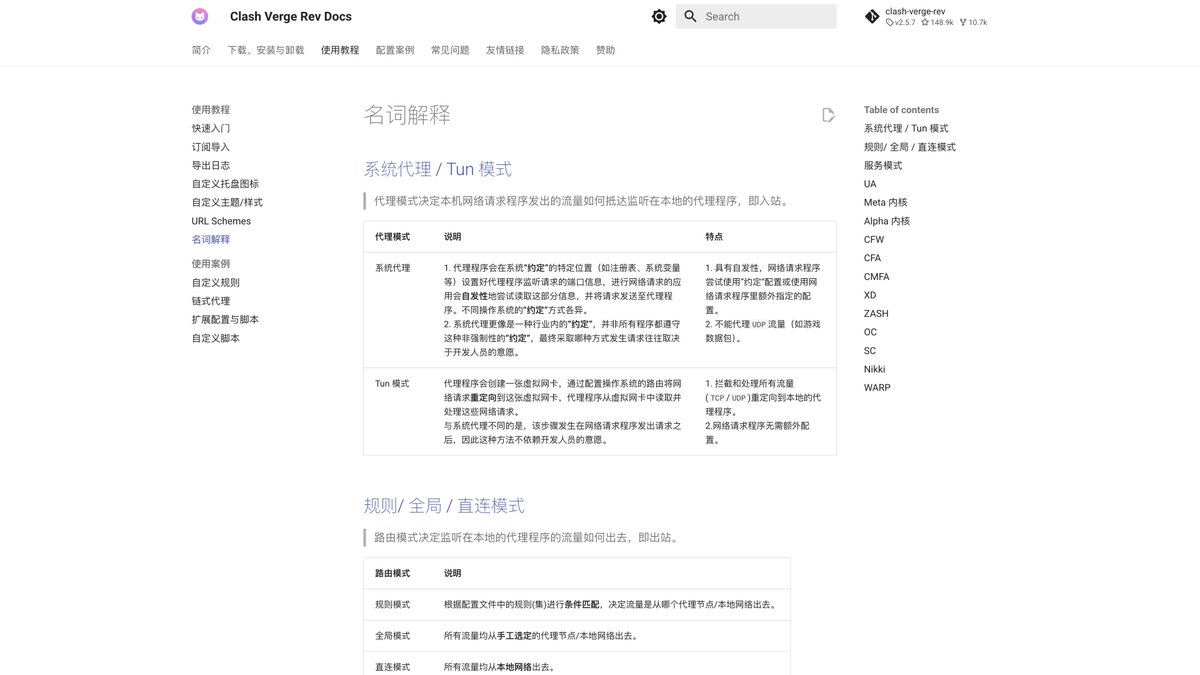Open the 简介 tab
Image resolution: width=1200 pixels, height=675 pixels.
[x=201, y=50]
